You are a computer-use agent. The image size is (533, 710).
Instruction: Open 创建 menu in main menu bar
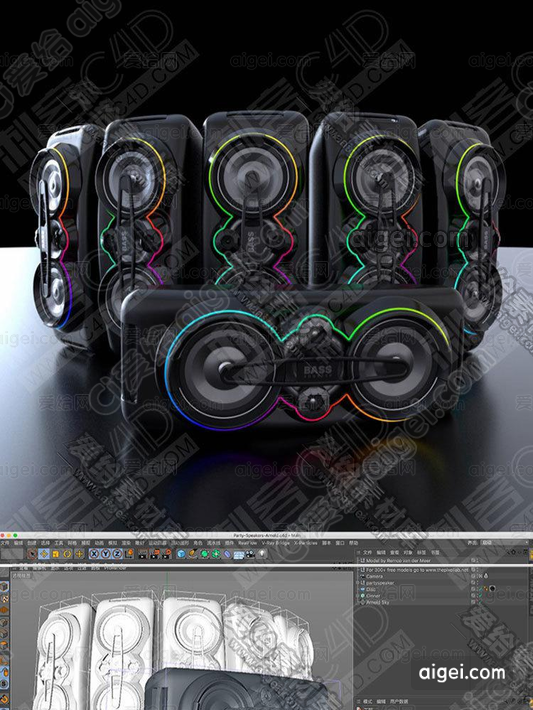[x=32, y=543]
